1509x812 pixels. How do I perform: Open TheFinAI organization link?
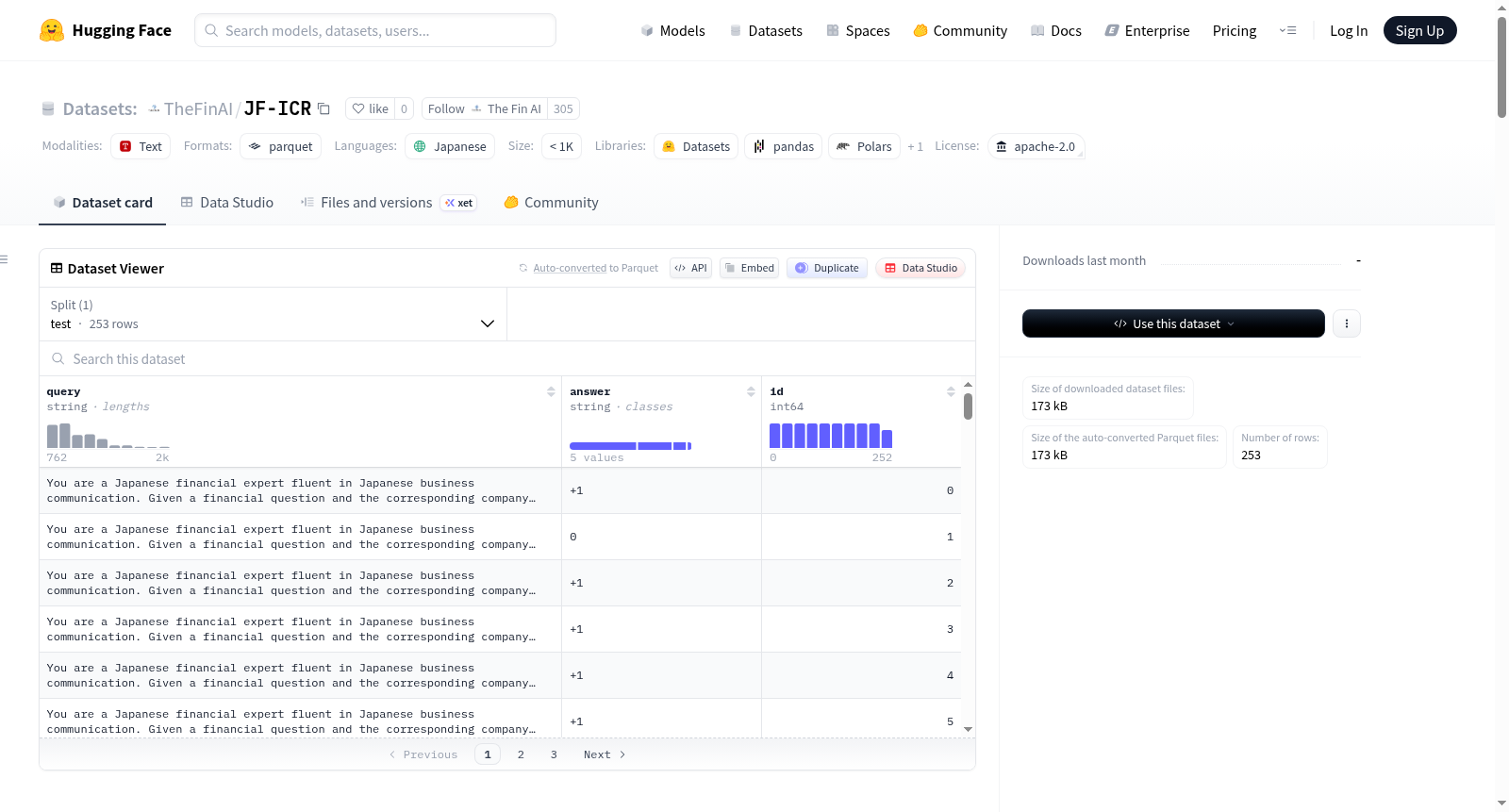tap(198, 108)
